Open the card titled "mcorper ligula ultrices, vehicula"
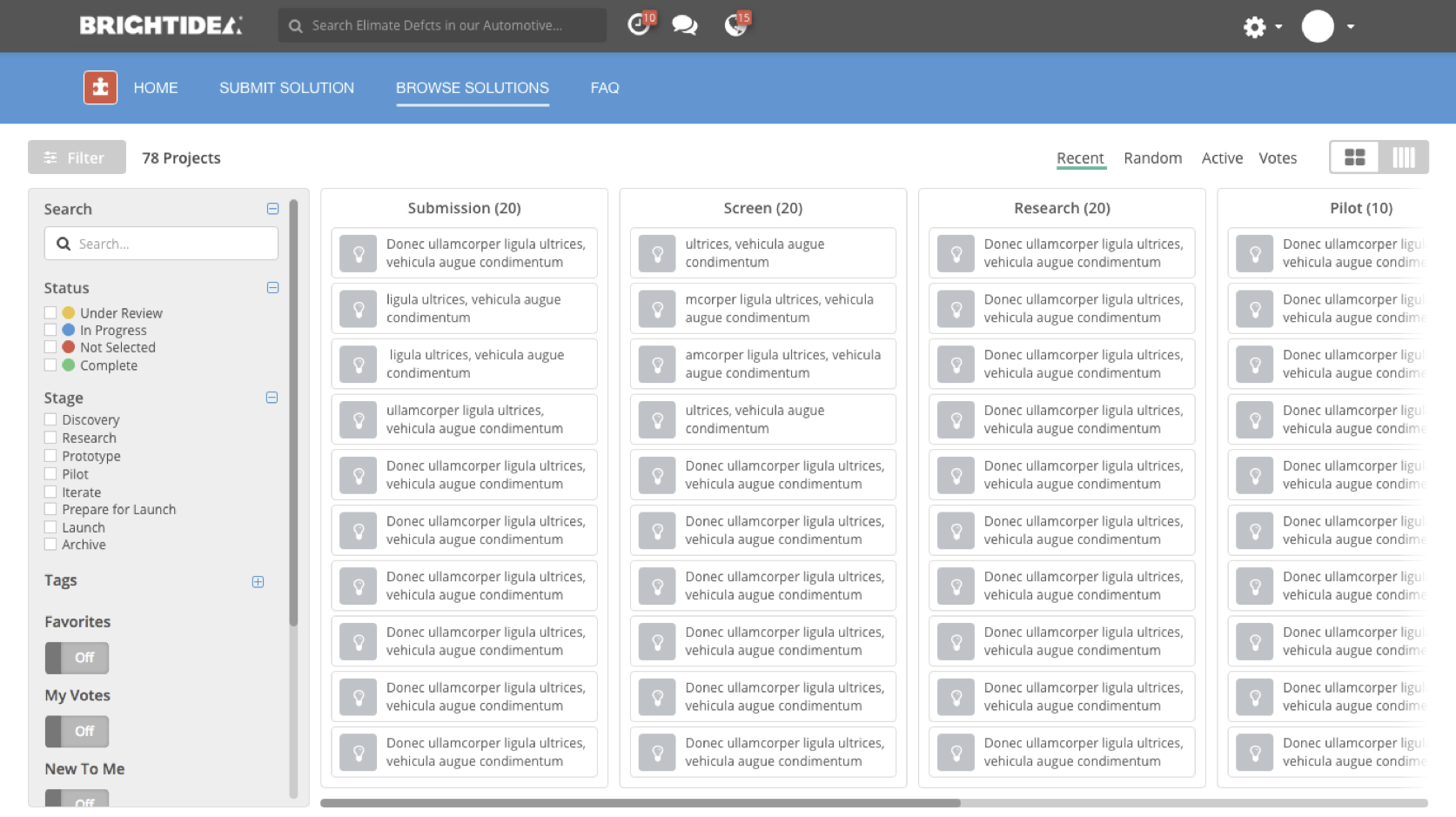 pos(763,309)
